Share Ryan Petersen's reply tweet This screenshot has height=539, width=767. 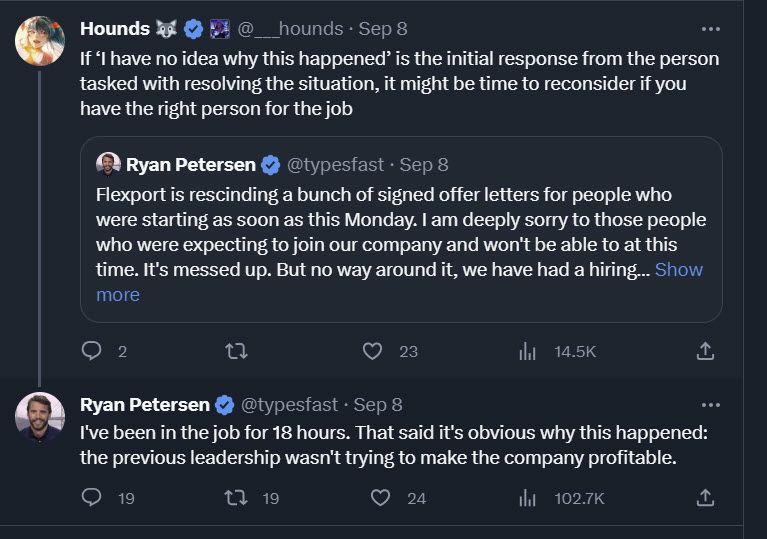tap(705, 497)
